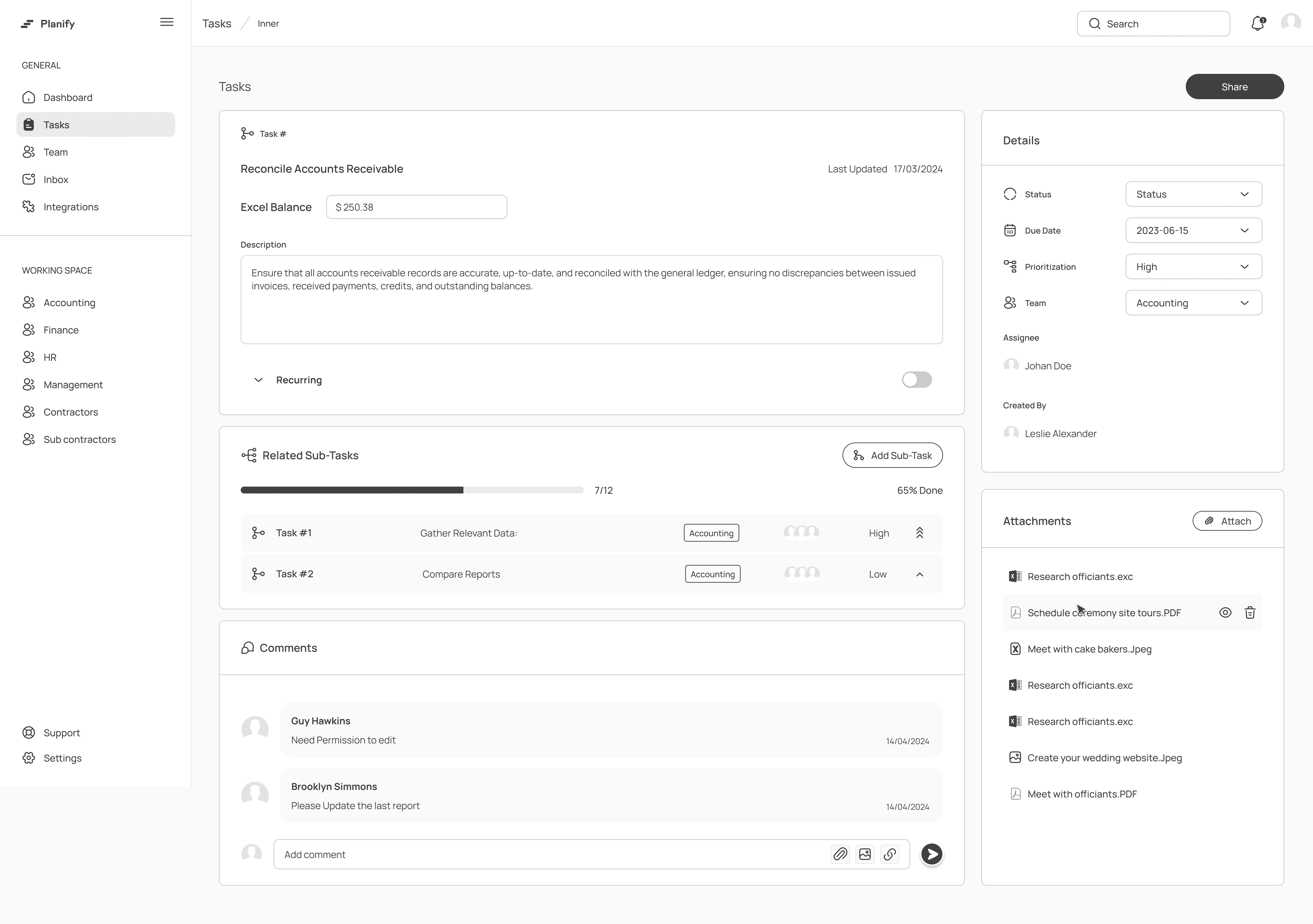Click the Share button
Viewport: 1313px width, 924px height.
1234,87
